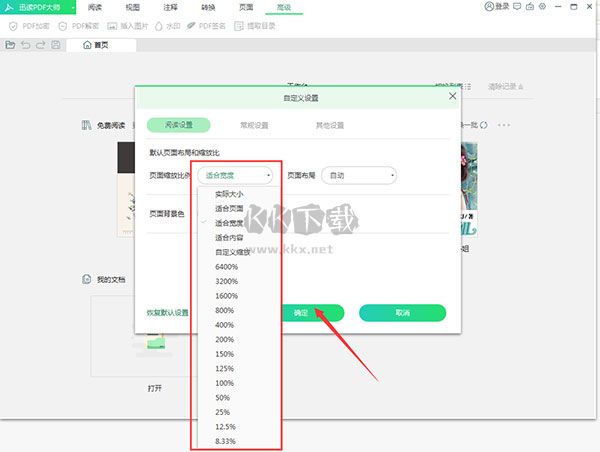The image size is (600, 452).
Task: Open the 页面布局 dropdown showing 自动
Action: pyautogui.click(x=359, y=175)
